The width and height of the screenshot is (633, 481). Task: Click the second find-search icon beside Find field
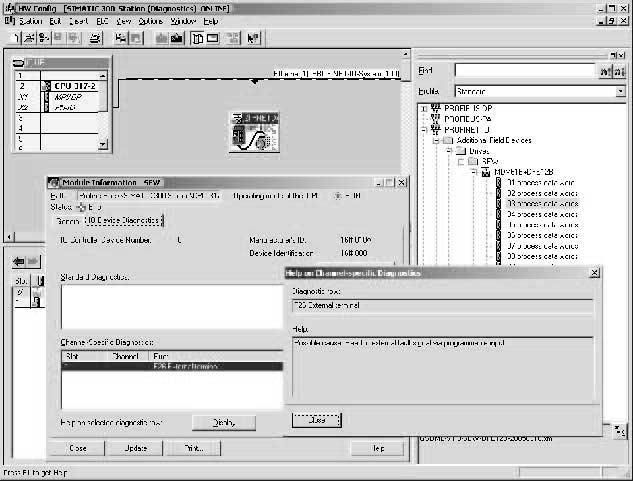(619, 71)
